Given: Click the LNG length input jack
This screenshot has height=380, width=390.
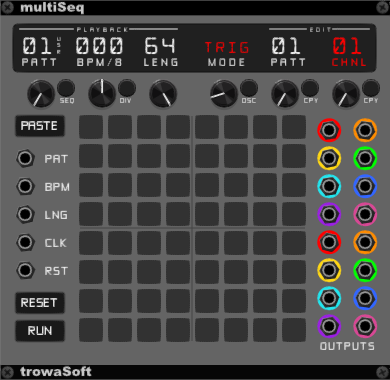Looking at the screenshot, I should tap(25, 214).
